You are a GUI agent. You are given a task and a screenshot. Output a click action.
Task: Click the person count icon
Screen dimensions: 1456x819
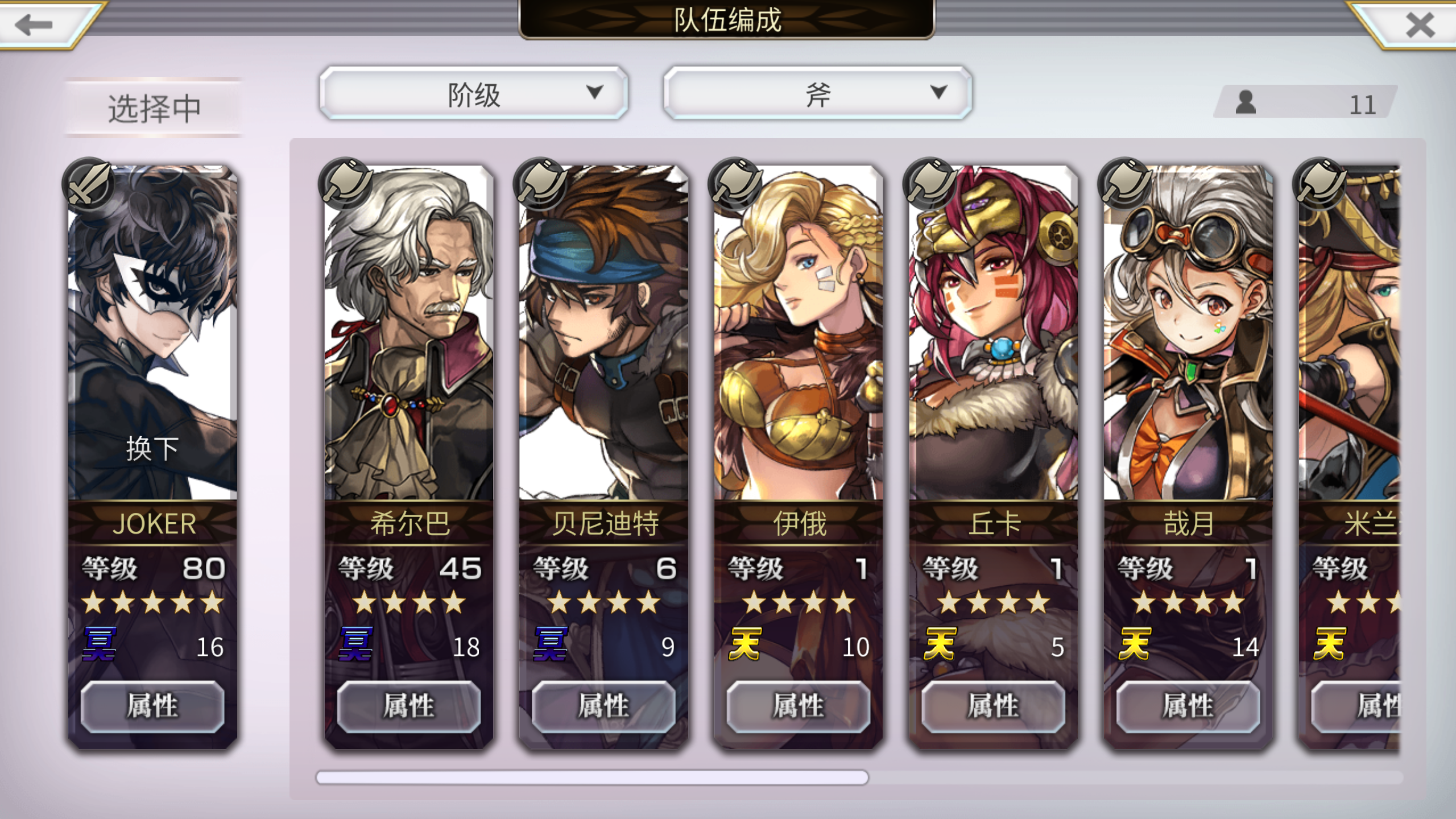click(x=1246, y=103)
